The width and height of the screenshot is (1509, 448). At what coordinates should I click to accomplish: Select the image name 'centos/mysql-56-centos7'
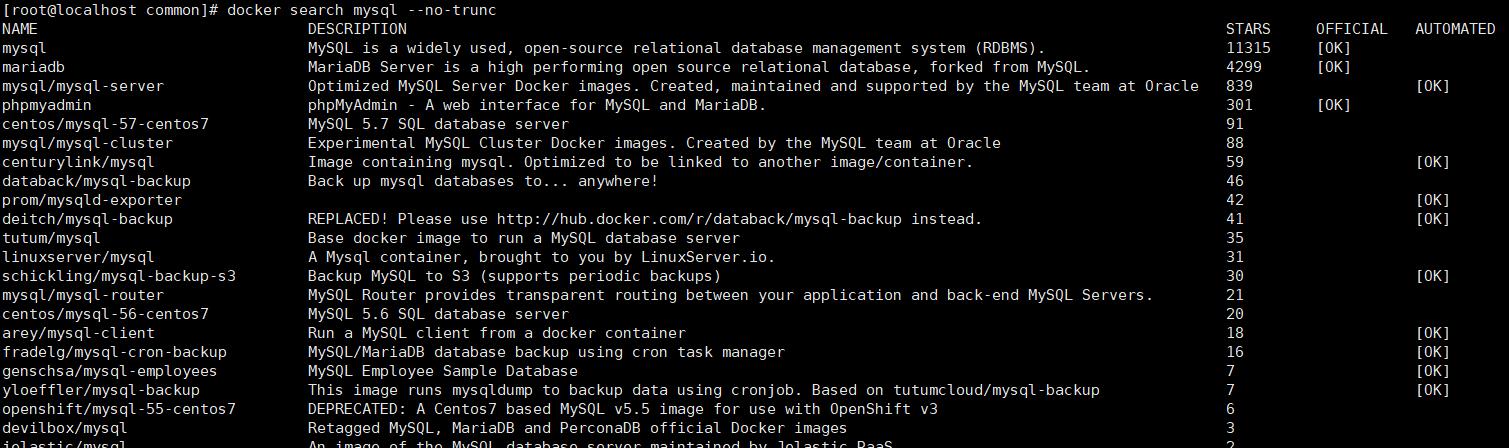[105, 314]
